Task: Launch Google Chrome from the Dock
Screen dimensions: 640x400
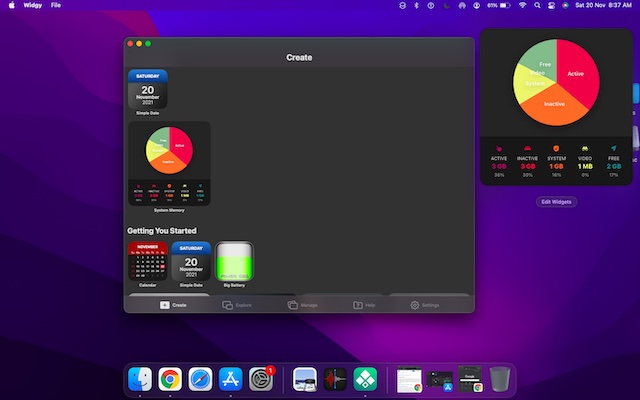Action: point(170,379)
